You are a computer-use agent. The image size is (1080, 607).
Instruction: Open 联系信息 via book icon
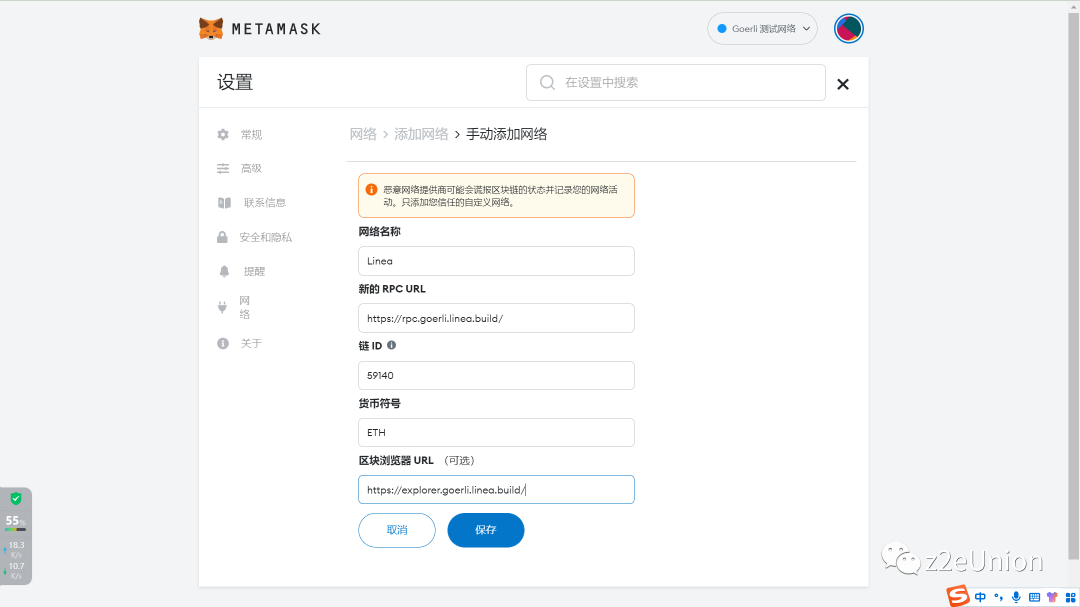point(222,202)
